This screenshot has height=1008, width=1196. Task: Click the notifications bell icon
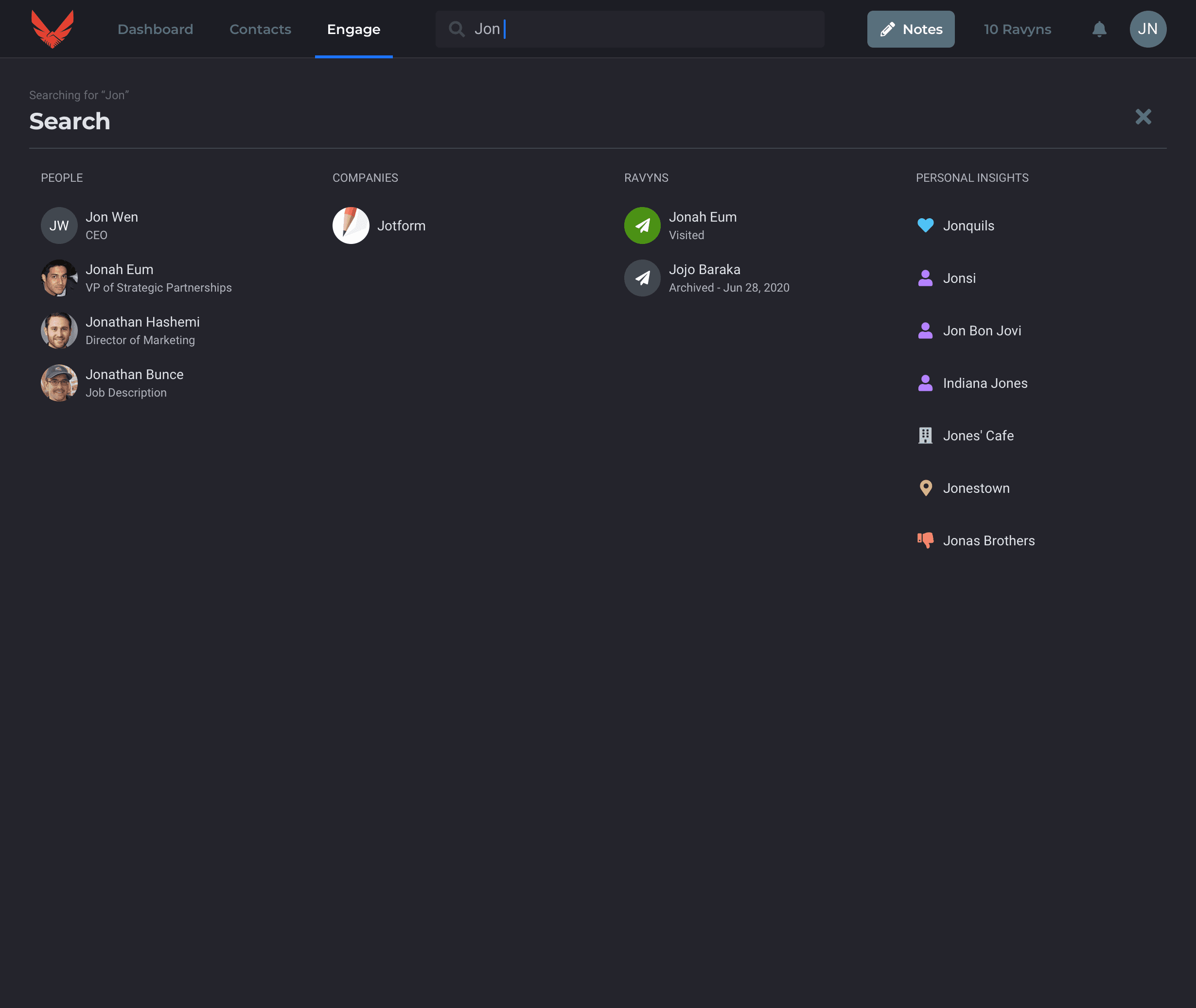tap(1099, 29)
